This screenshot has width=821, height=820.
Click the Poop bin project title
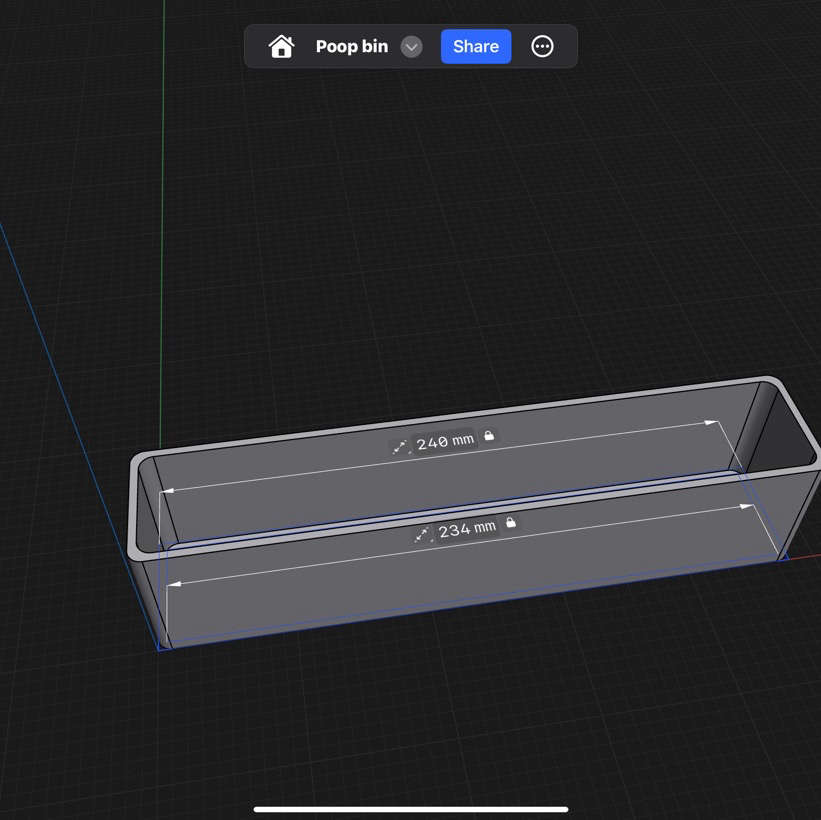[351, 46]
